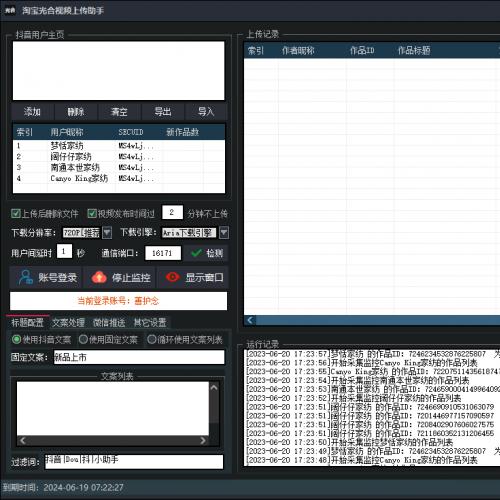Click the 文案列表 scroll left arrow

23,441
